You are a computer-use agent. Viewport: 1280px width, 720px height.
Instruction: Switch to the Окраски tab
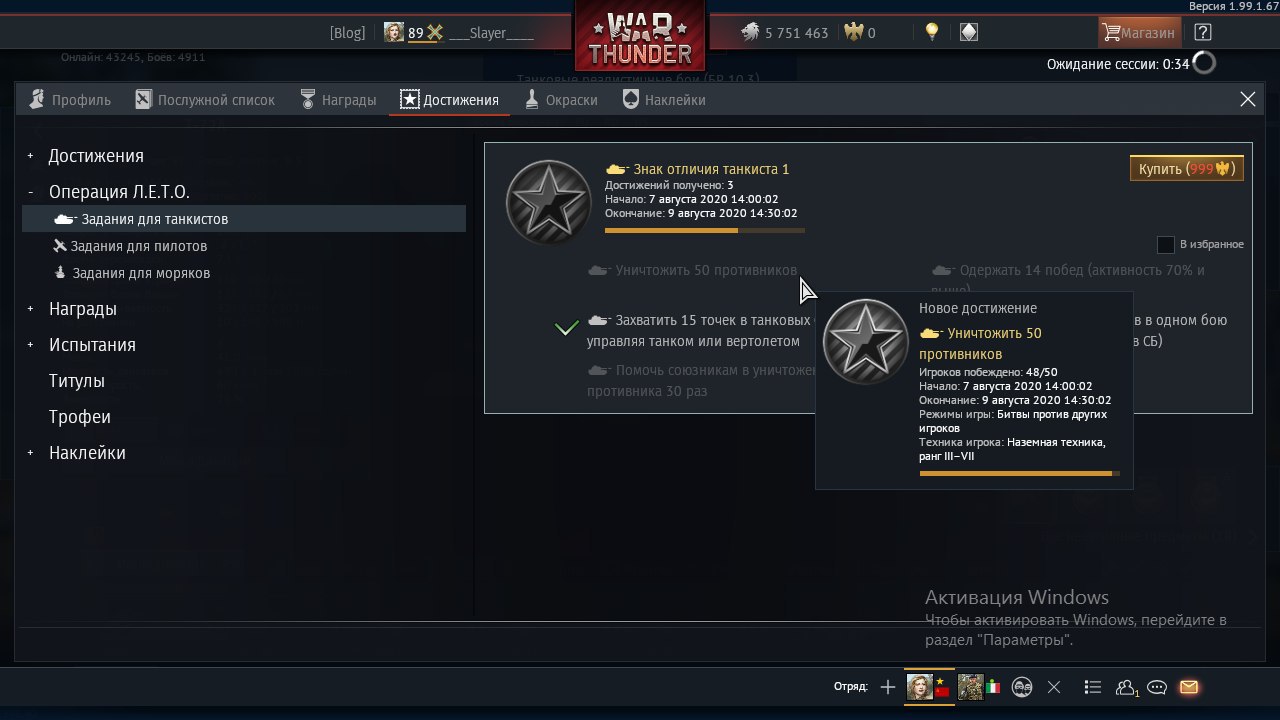click(x=561, y=100)
